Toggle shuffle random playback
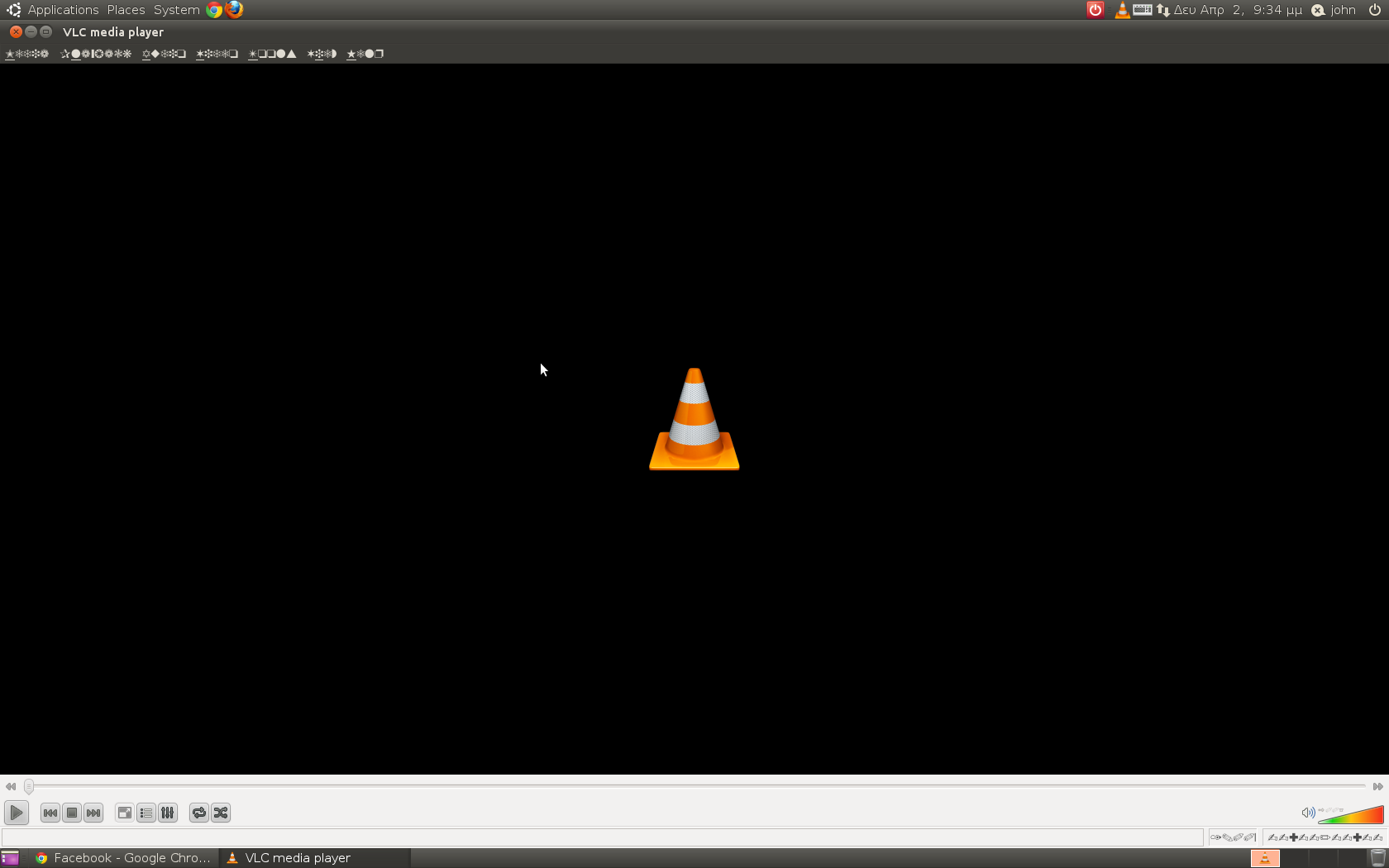 [221, 813]
